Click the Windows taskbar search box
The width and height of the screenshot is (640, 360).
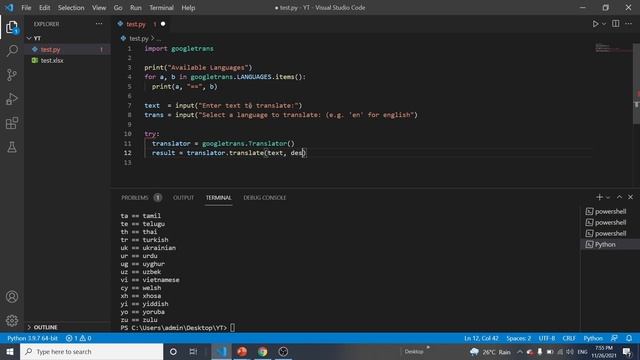pos(91,351)
